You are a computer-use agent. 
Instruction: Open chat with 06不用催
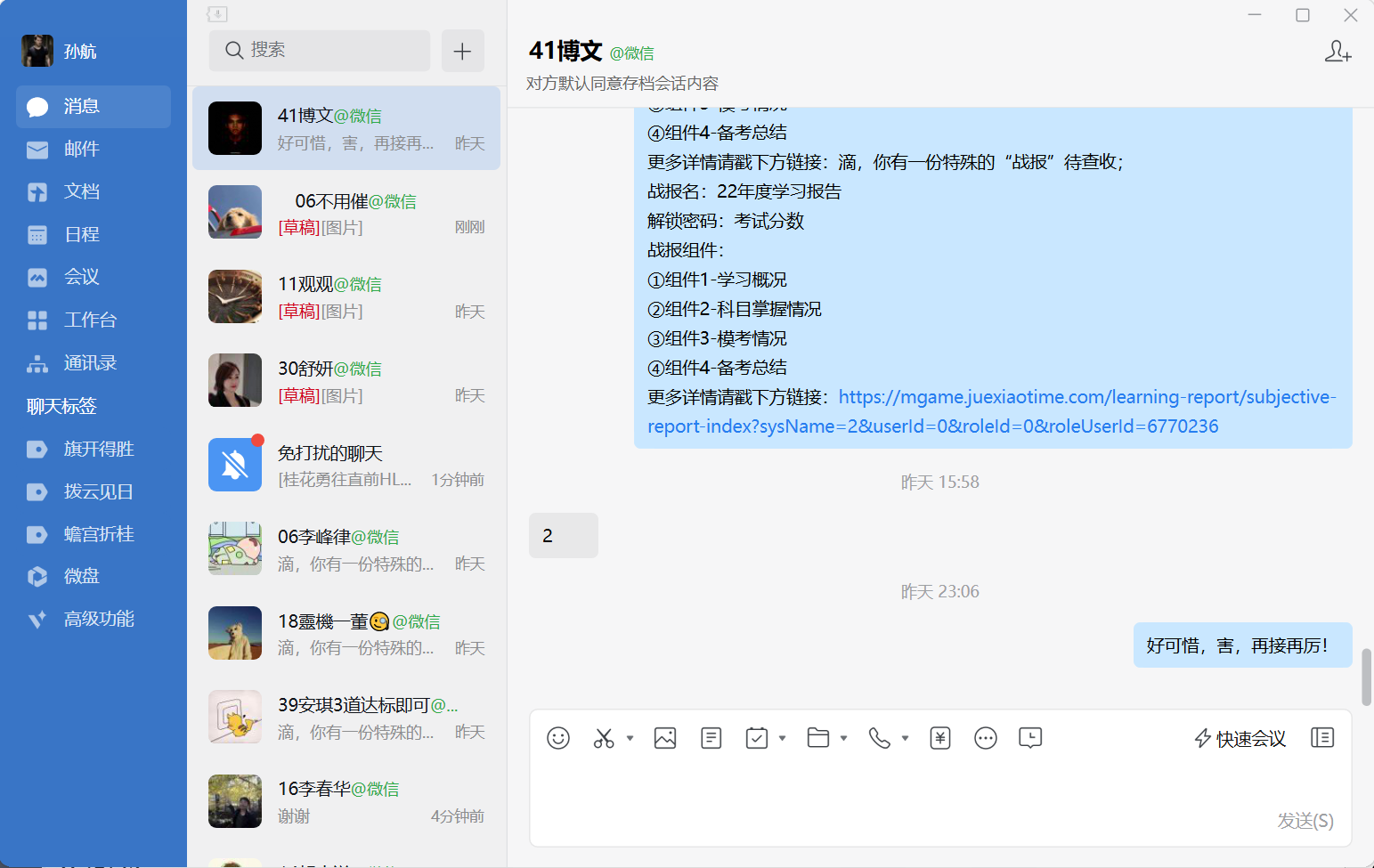[x=346, y=213]
